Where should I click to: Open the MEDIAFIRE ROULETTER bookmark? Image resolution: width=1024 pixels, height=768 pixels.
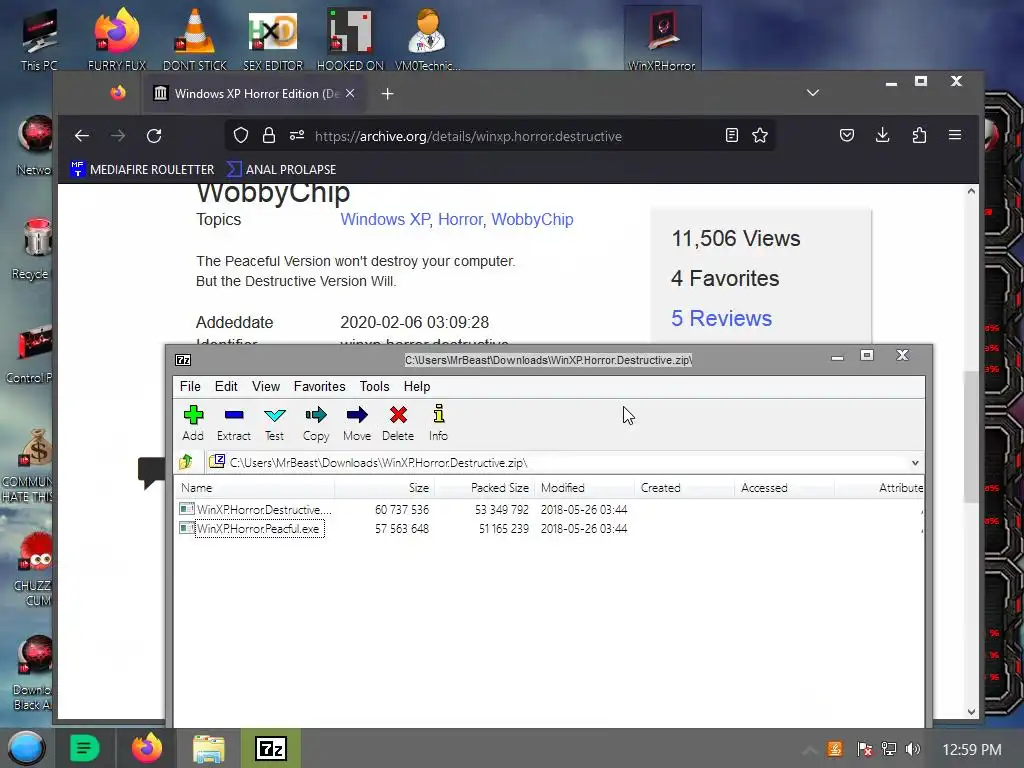(142, 170)
